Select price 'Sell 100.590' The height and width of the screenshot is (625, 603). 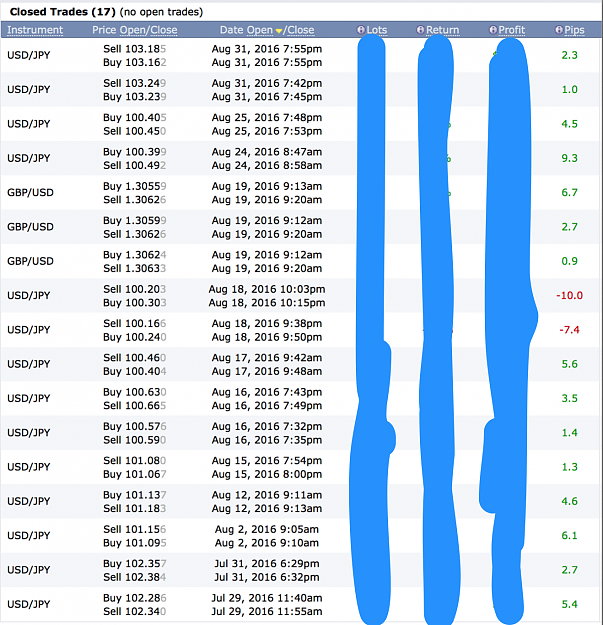pos(135,440)
